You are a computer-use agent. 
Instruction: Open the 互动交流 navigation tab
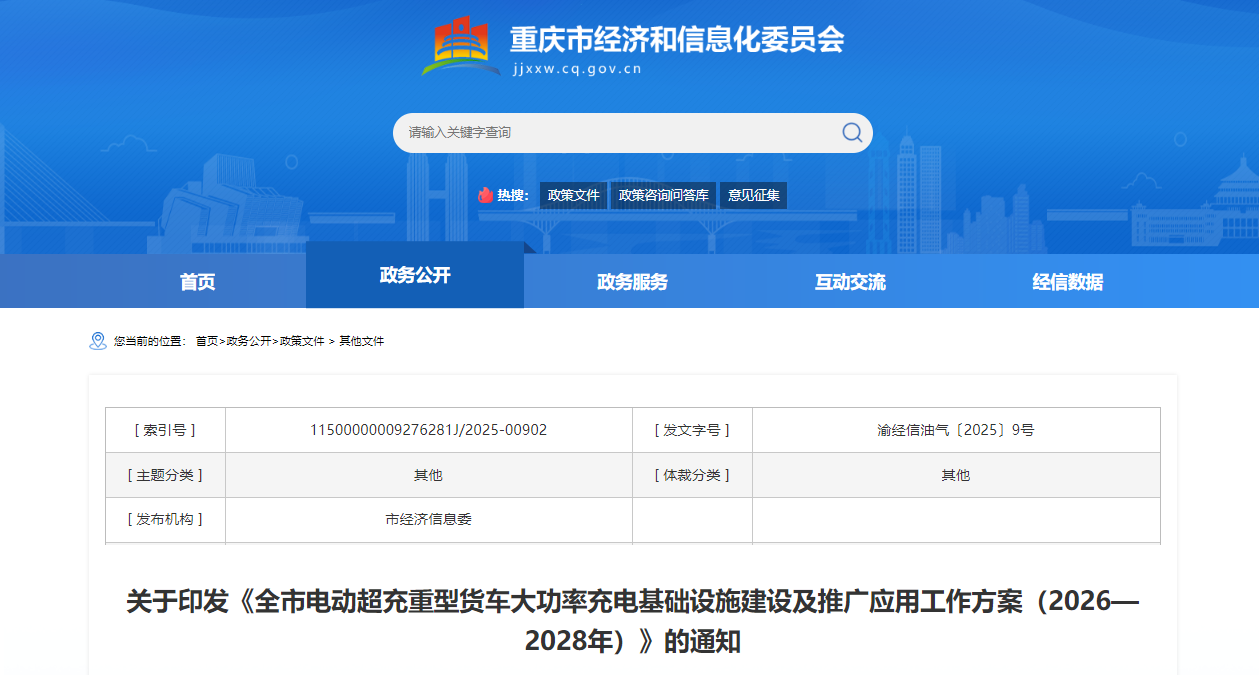point(850,282)
